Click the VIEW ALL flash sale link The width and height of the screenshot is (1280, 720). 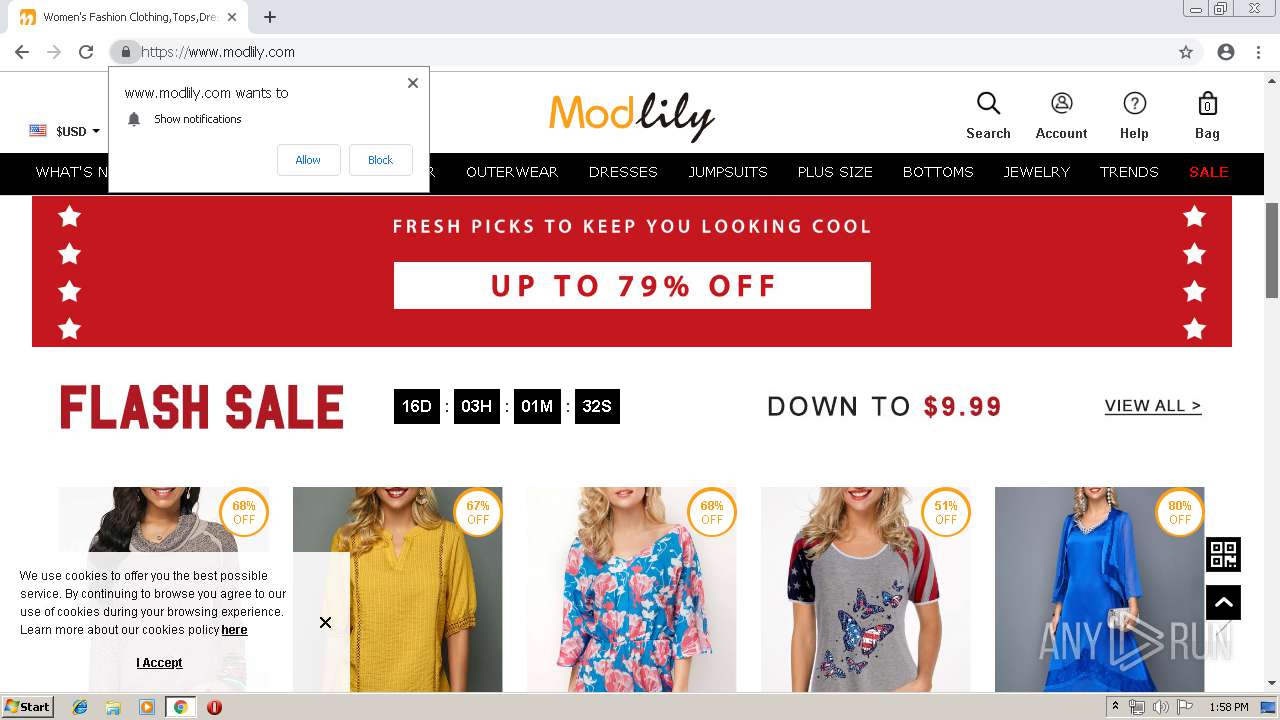click(1152, 406)
